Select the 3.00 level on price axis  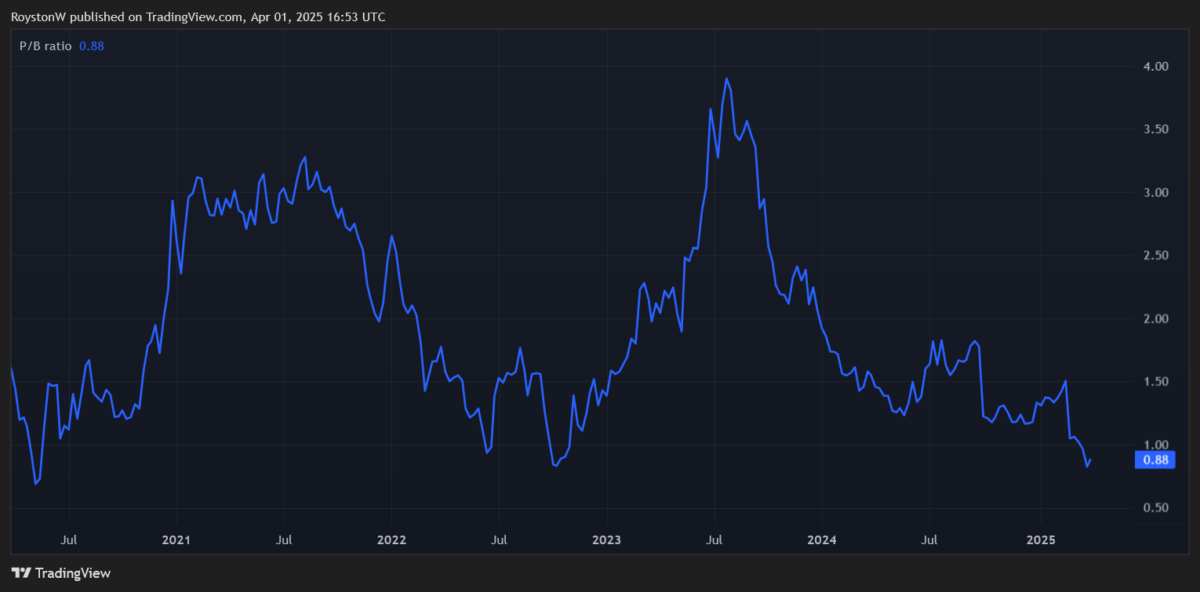1155,193
